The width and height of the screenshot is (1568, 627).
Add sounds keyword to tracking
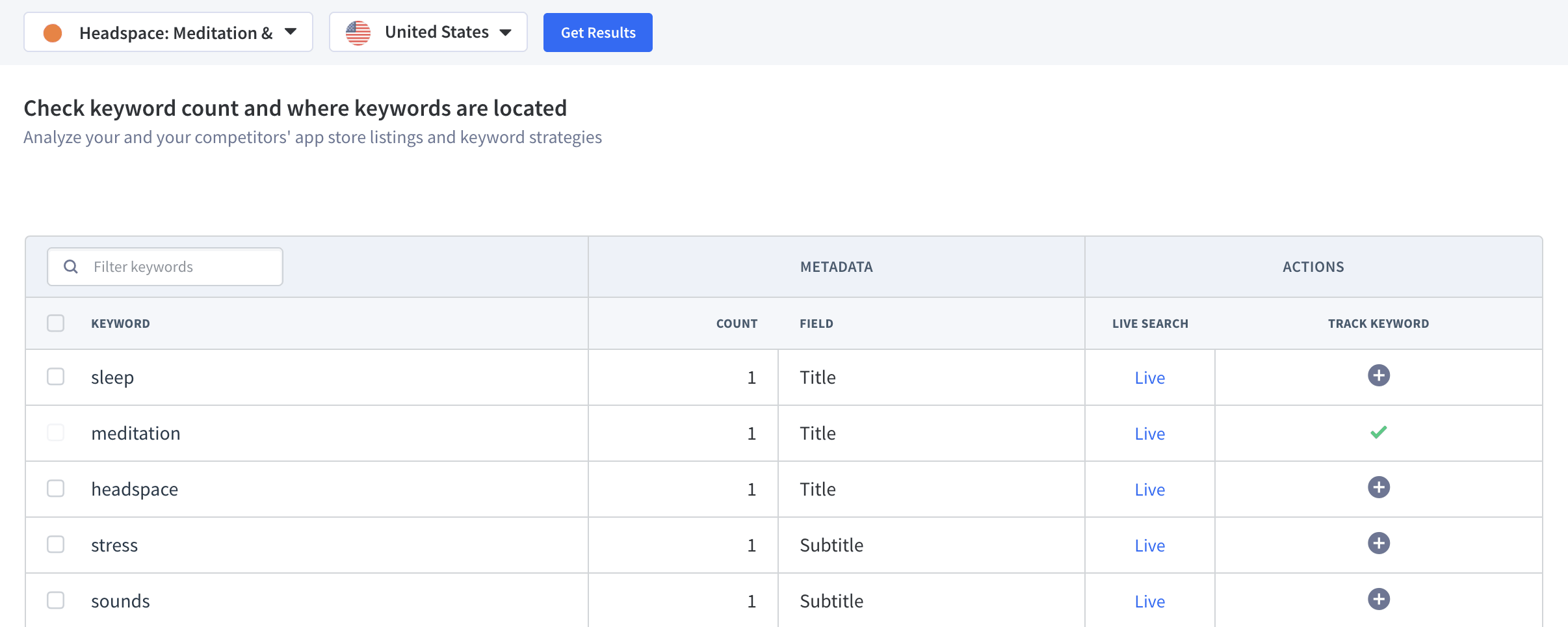1378,599
